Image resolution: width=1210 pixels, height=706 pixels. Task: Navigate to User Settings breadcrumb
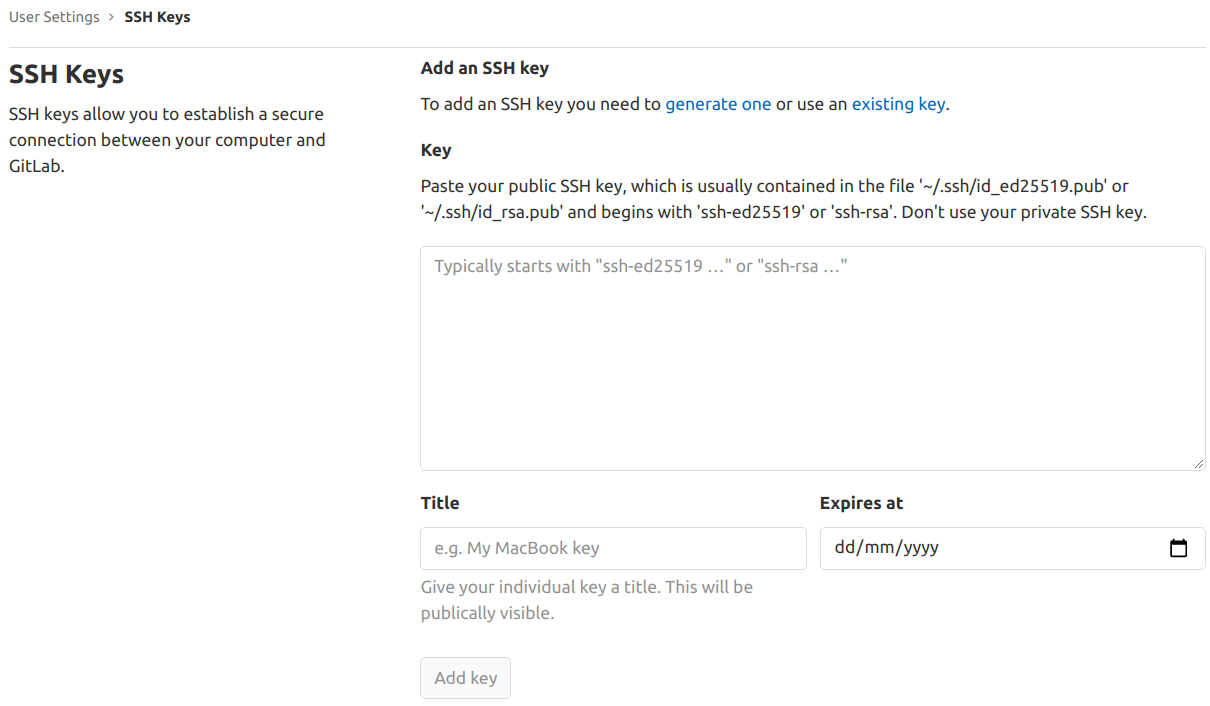click(54, 16)
